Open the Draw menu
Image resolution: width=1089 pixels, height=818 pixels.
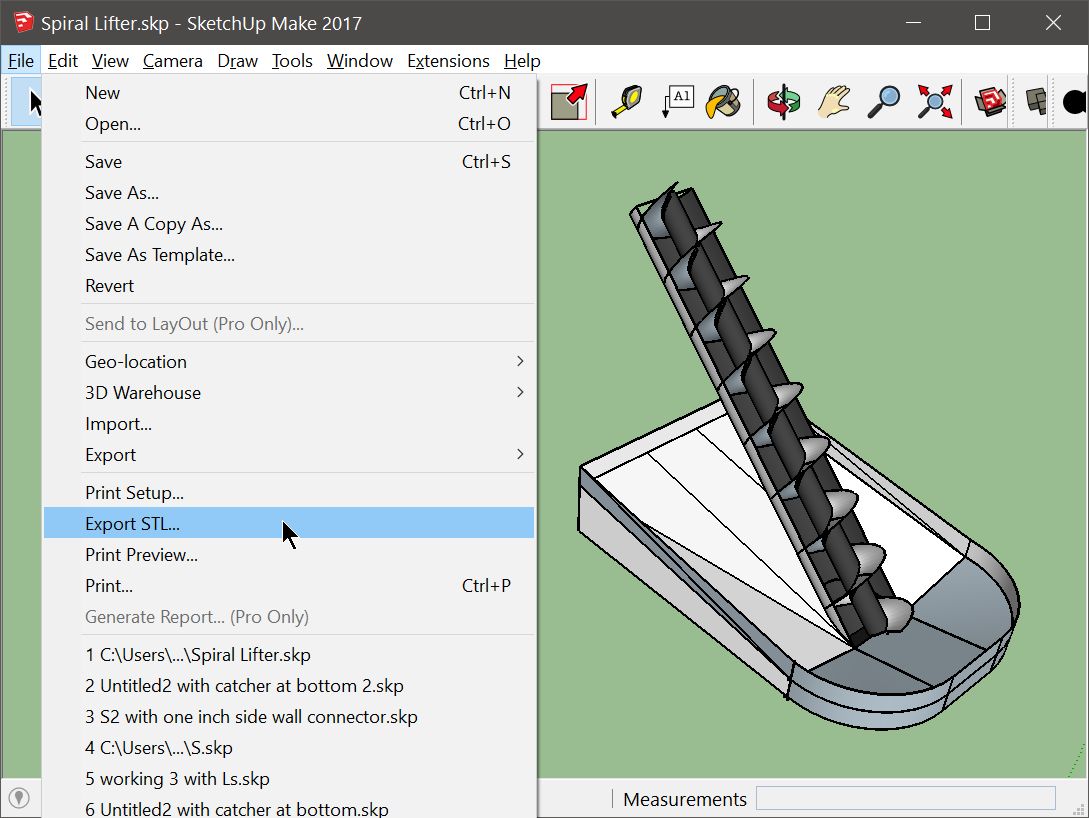coord(237,61)
